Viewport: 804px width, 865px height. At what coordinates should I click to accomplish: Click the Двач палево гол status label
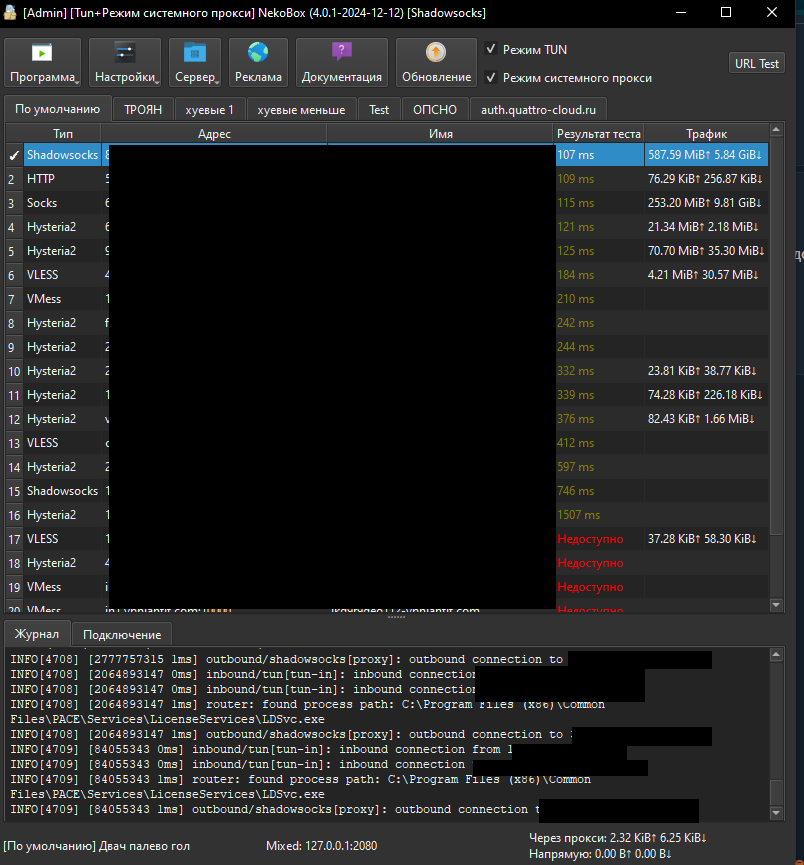97,846
